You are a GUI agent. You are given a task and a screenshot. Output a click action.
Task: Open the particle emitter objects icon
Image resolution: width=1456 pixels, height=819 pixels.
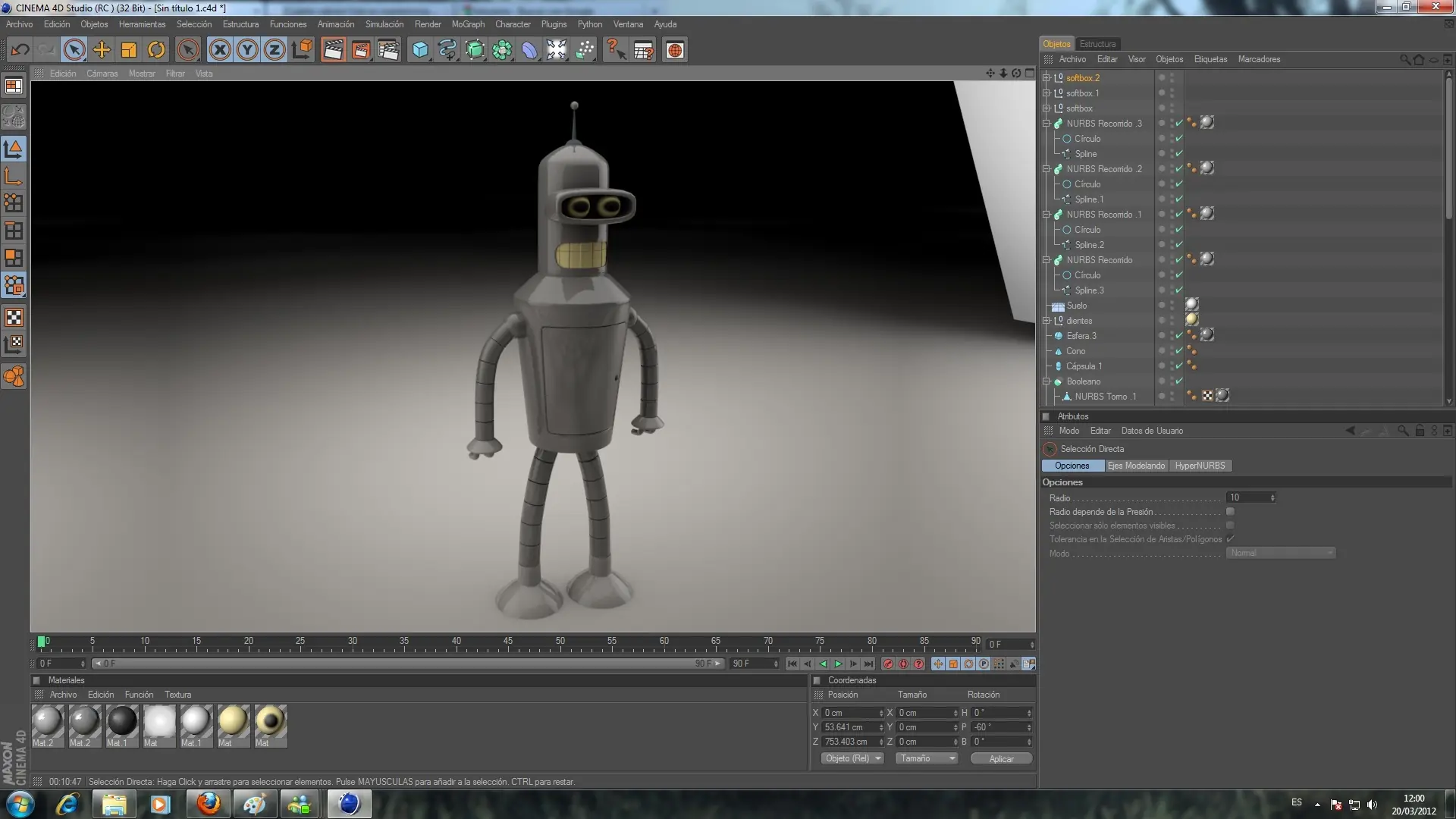(x=585, y=50)
